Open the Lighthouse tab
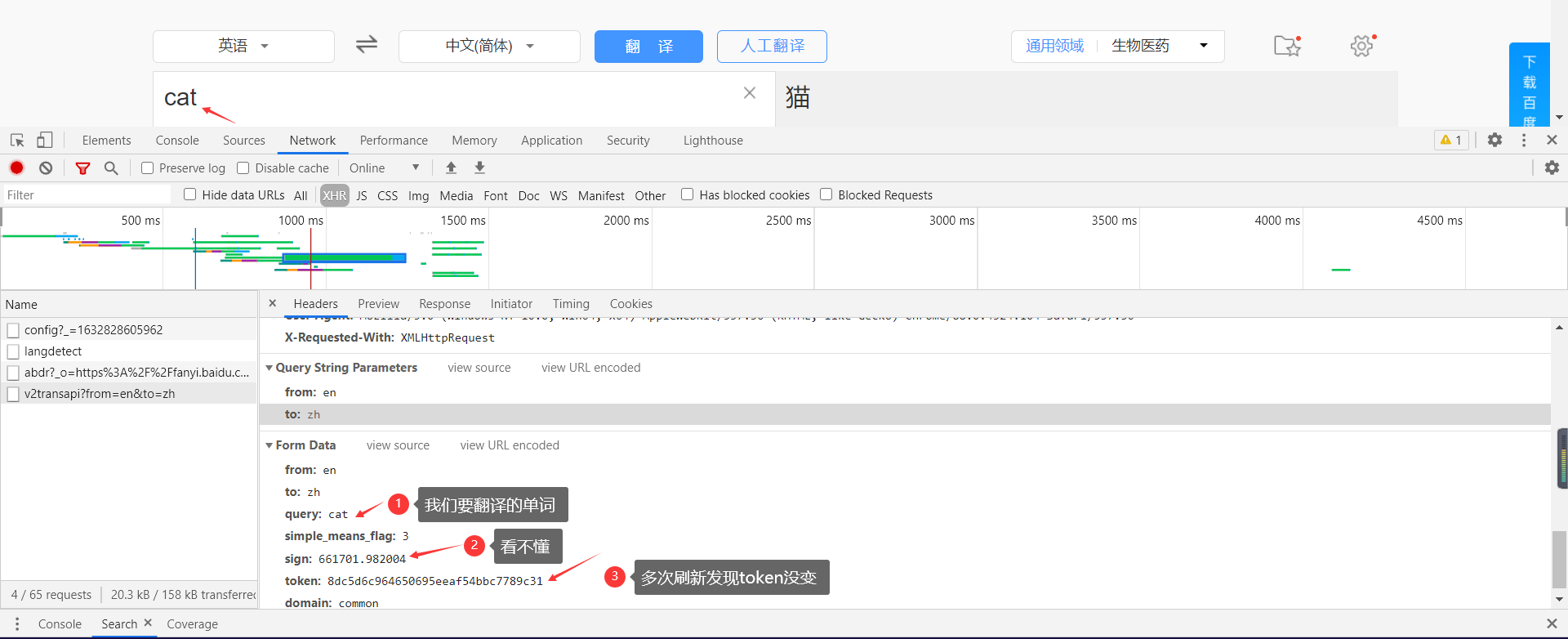The image size is (1568, 639). (x=713, y=141)
